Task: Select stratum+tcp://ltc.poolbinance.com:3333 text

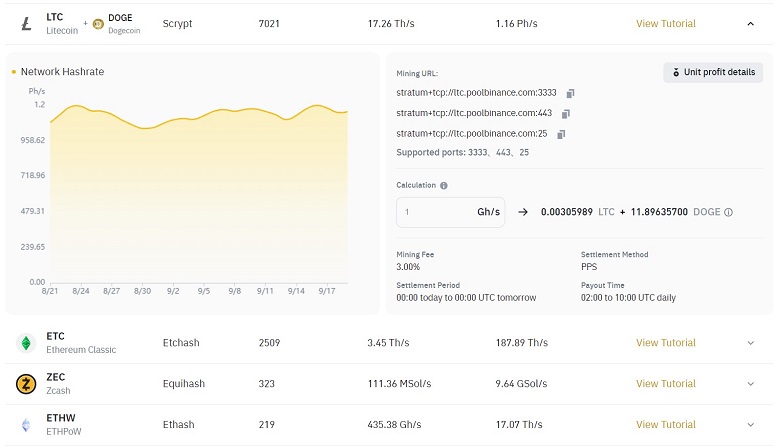Action: pyautogui.click(x=476, y=93)
